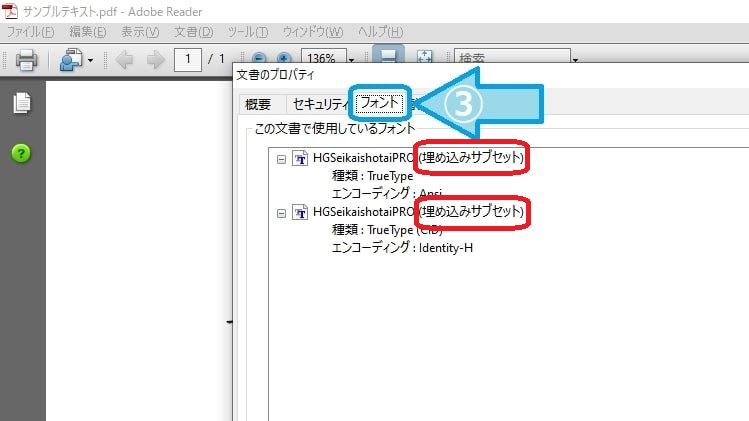Click the zoom in plus button

pos(284,58)
